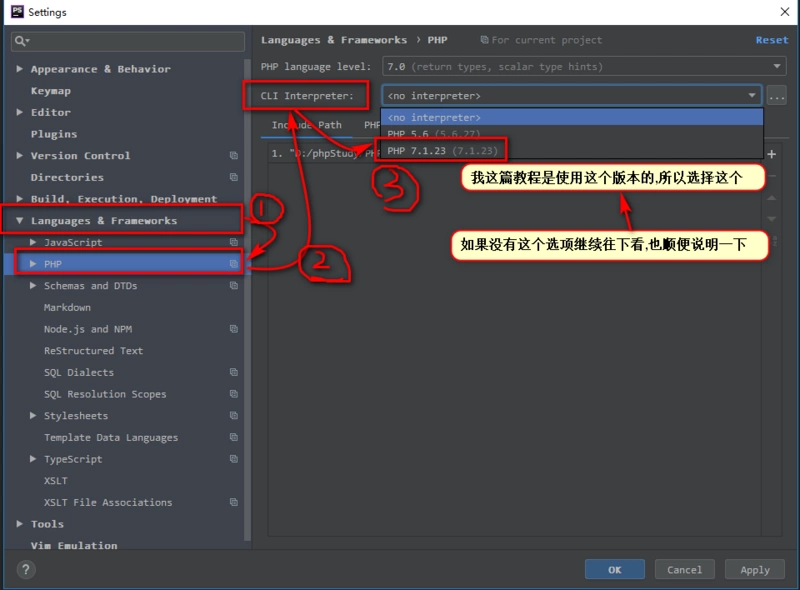
Task: Open interpreter browse dialog via the '...' button
Action: [x=776, y=96]
